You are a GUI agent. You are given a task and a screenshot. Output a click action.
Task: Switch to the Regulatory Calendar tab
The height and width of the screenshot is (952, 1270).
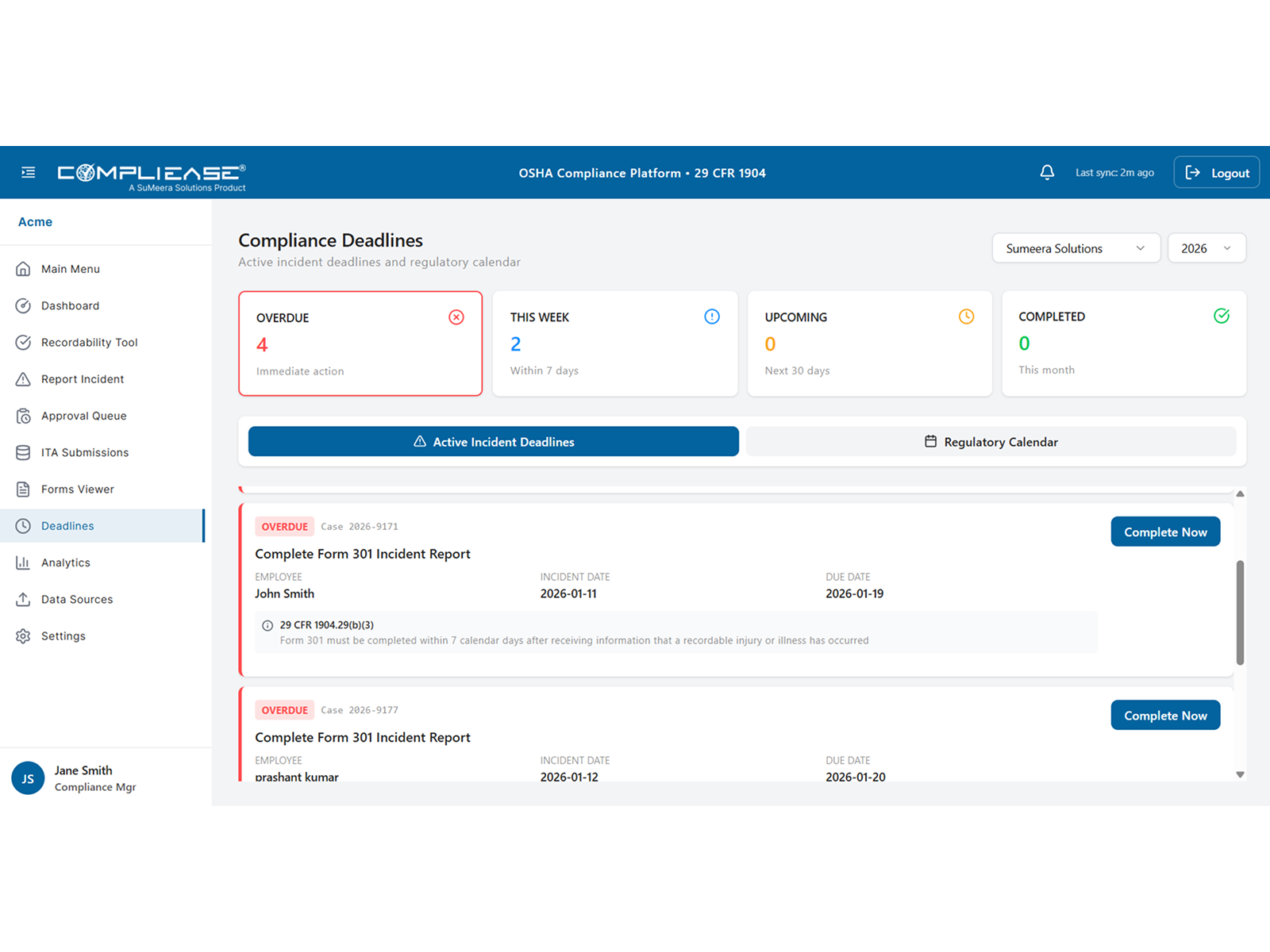pyautogui.click(x=991, y=441)
